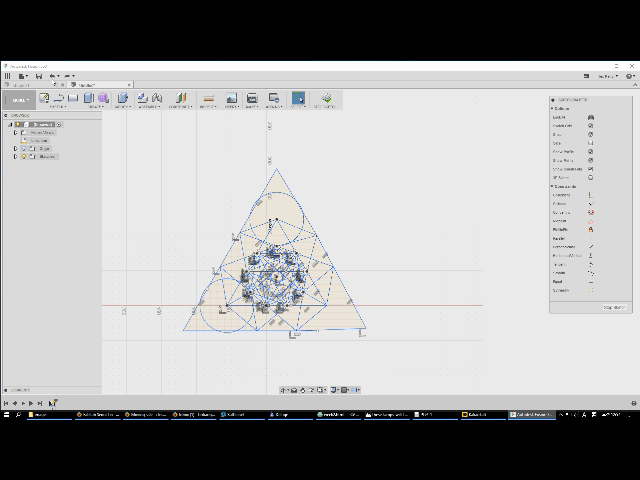Apply the Coincident constraint
Screen dimensions: 640x480
591,195
